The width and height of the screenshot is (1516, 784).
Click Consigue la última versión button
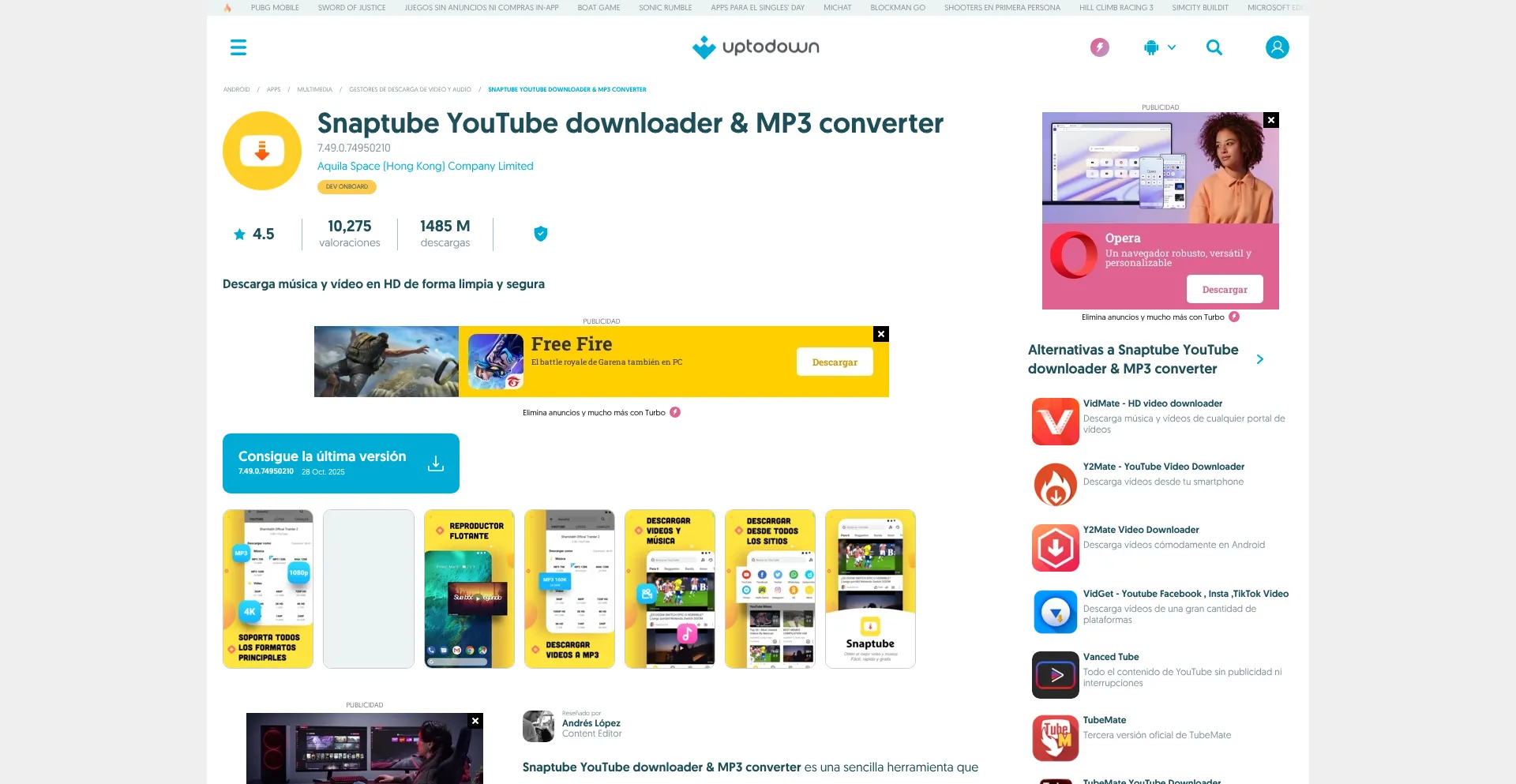[340, 463]
